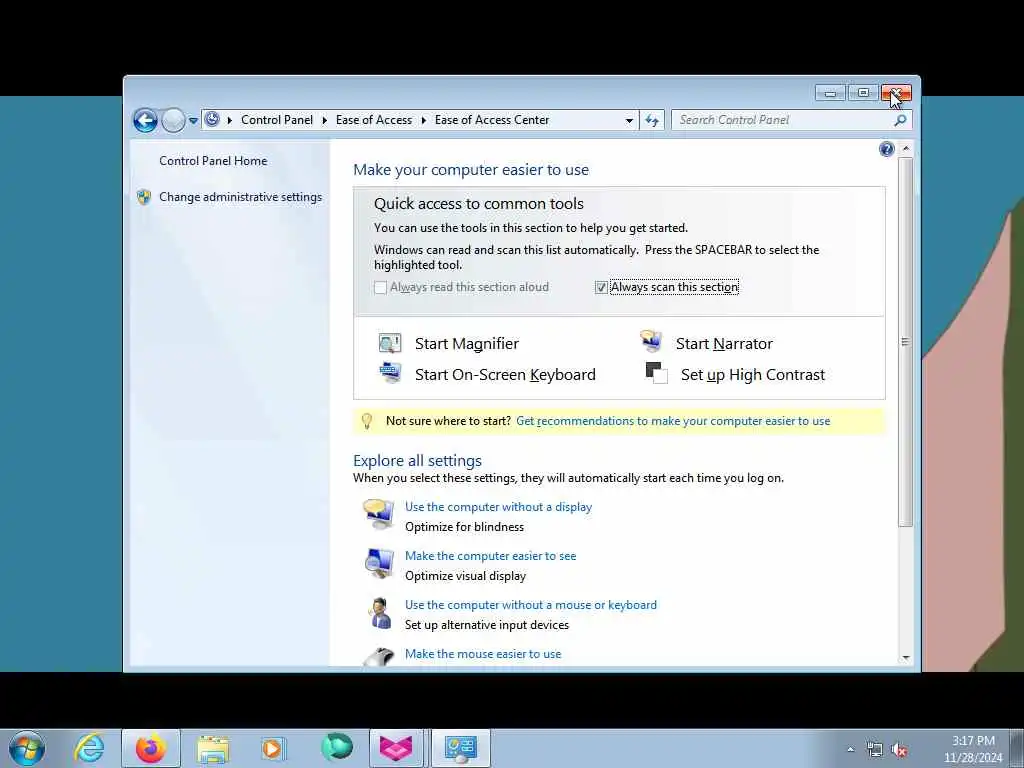Open the address bar history dropdown
Screen dimensions: 1024x768
click(x=629, y=121)
